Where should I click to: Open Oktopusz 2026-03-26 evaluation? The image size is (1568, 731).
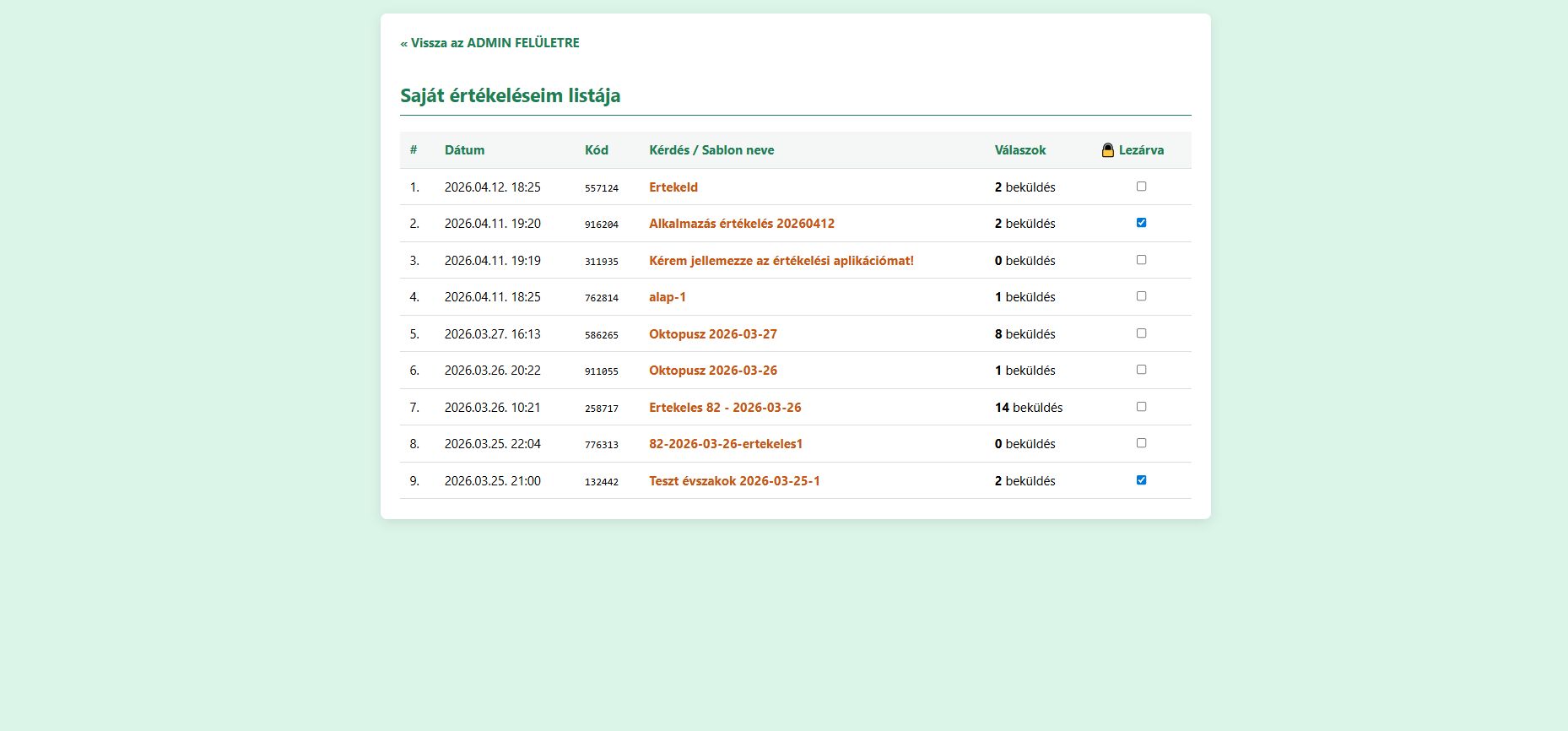[712, 371]
